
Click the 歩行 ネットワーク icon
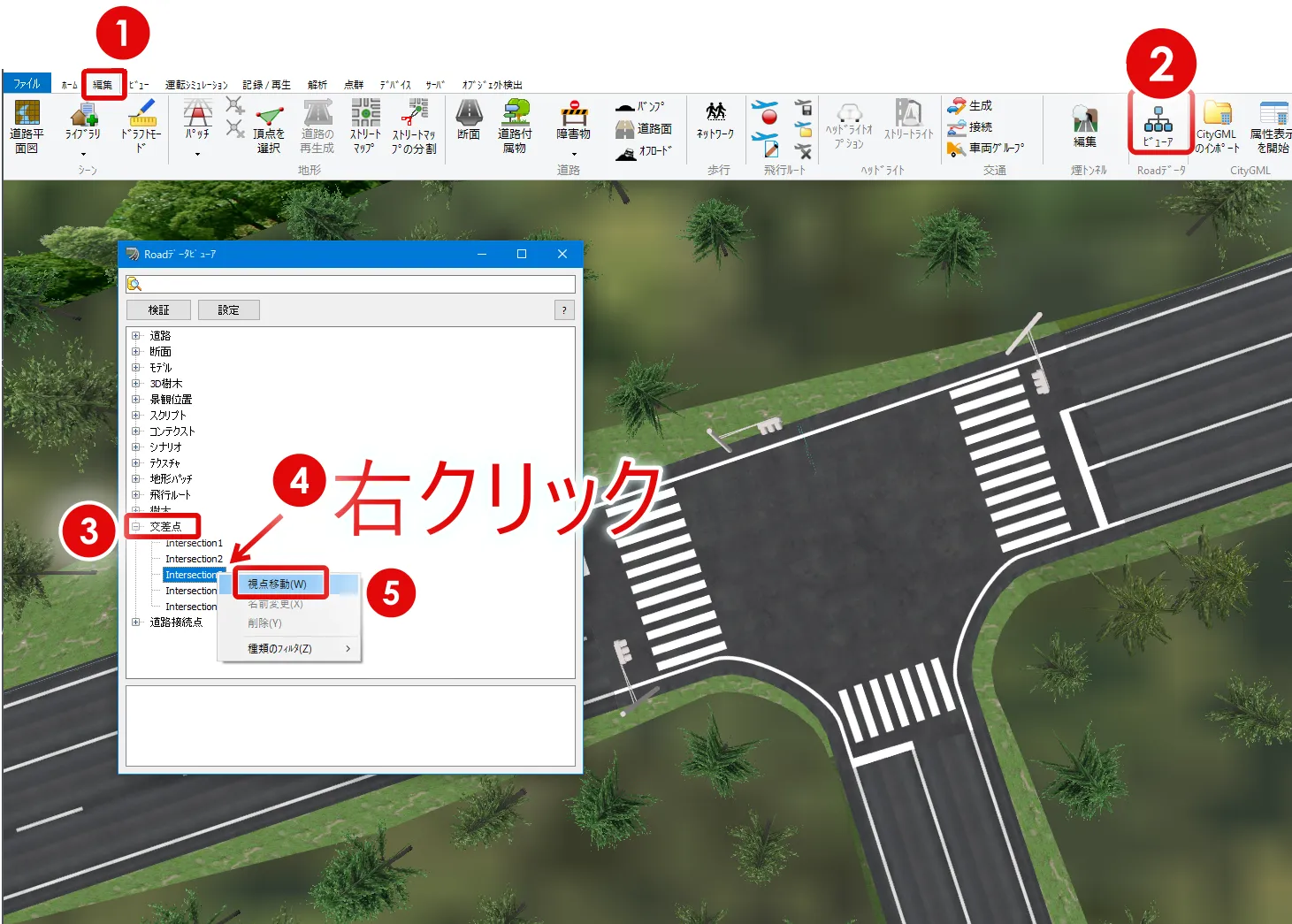pyautogui.click(x=715, y=120)
